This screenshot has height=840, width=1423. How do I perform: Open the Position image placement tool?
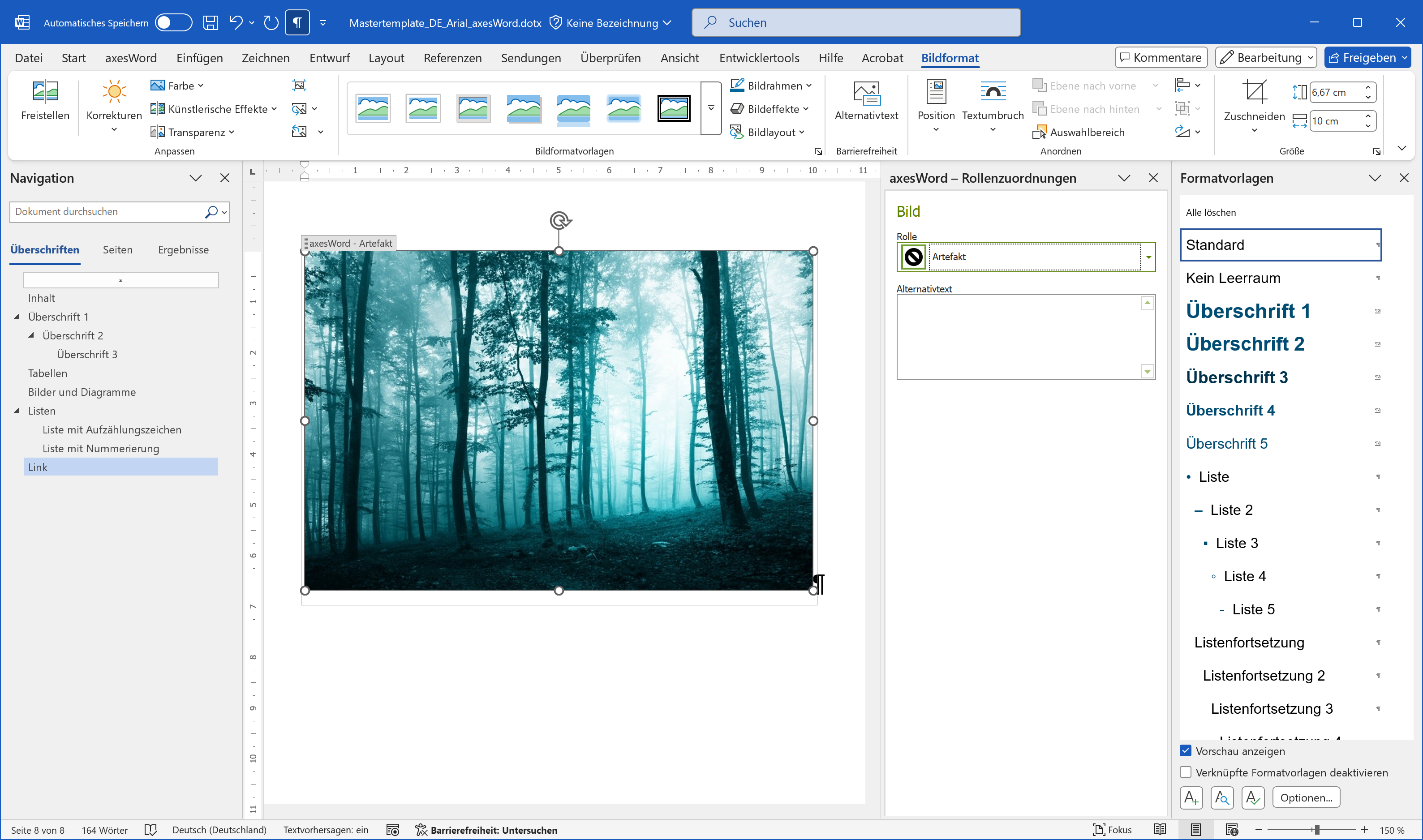936,92
